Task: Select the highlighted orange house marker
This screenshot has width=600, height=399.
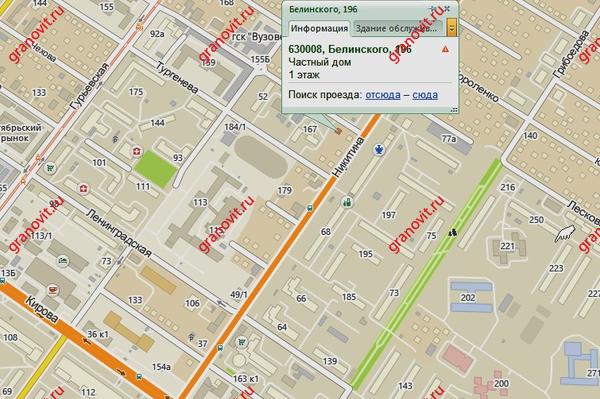Action: pos(338,131)
